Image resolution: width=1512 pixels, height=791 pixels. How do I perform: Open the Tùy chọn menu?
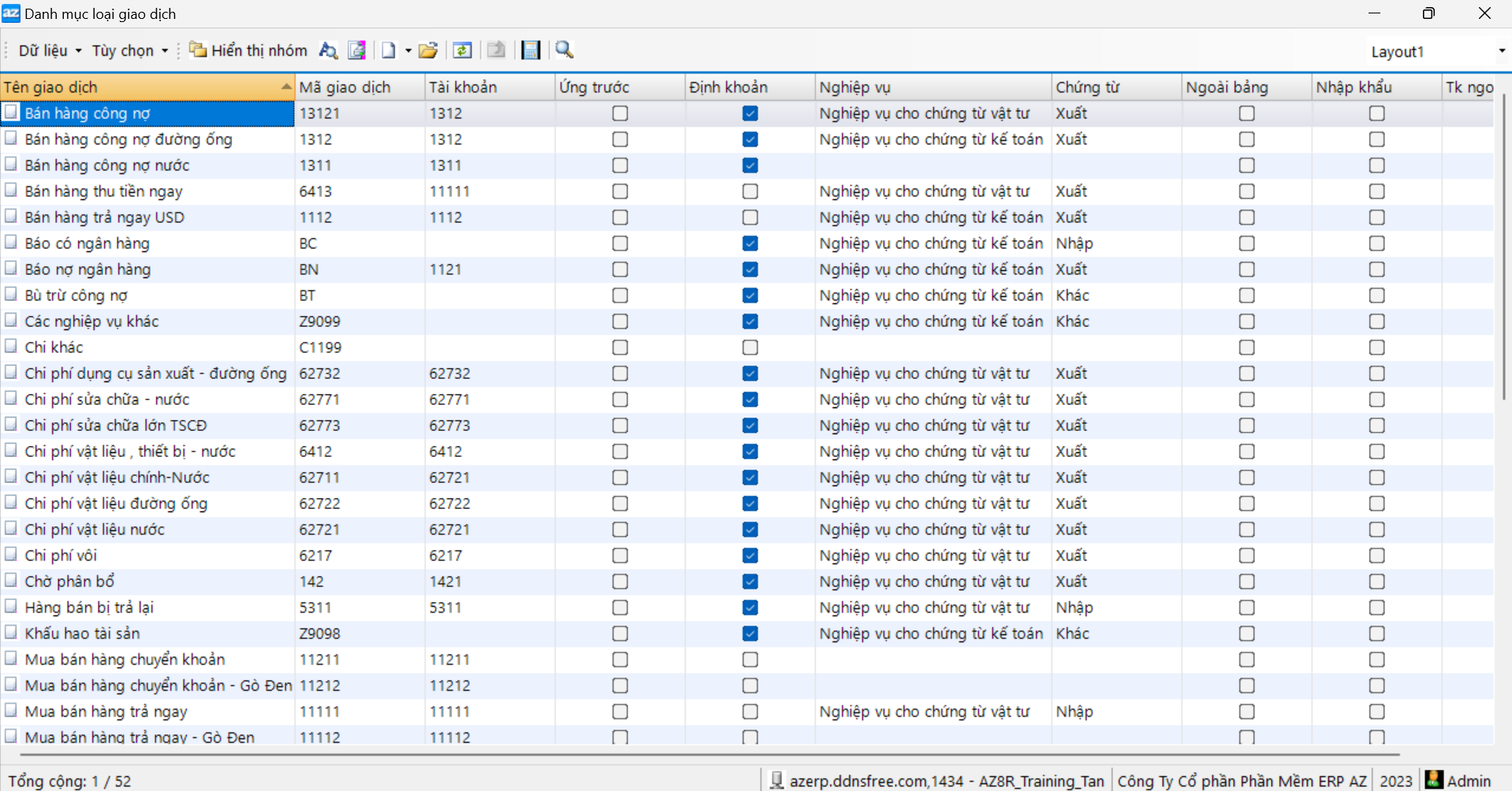(x=129, y=50)
